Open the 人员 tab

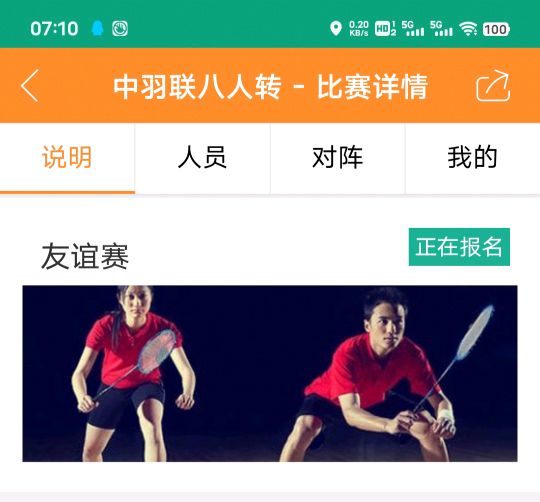pyautogui.click(x=202, y=158)
